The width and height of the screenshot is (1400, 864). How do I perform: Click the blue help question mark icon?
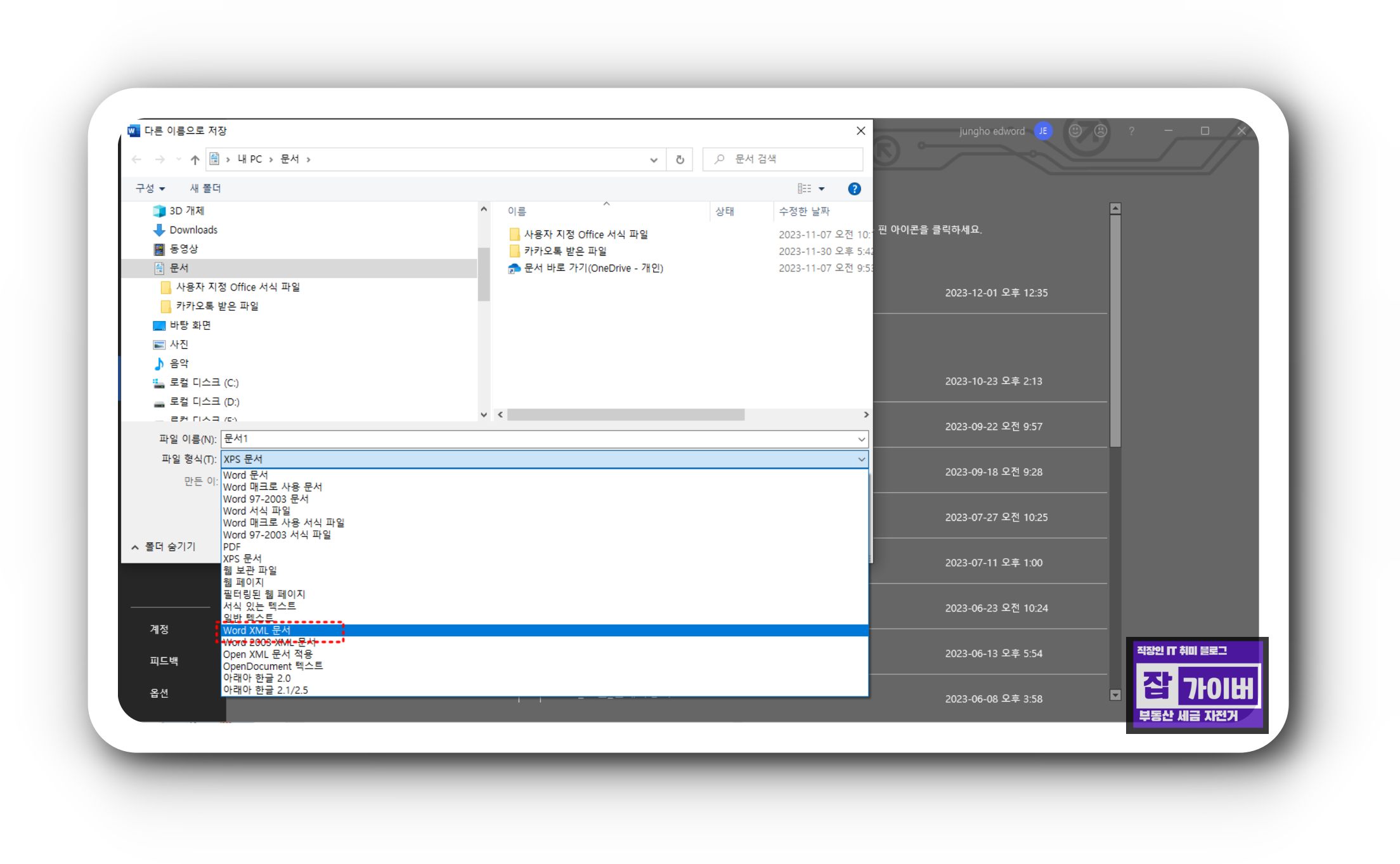(x=854, y=189)
